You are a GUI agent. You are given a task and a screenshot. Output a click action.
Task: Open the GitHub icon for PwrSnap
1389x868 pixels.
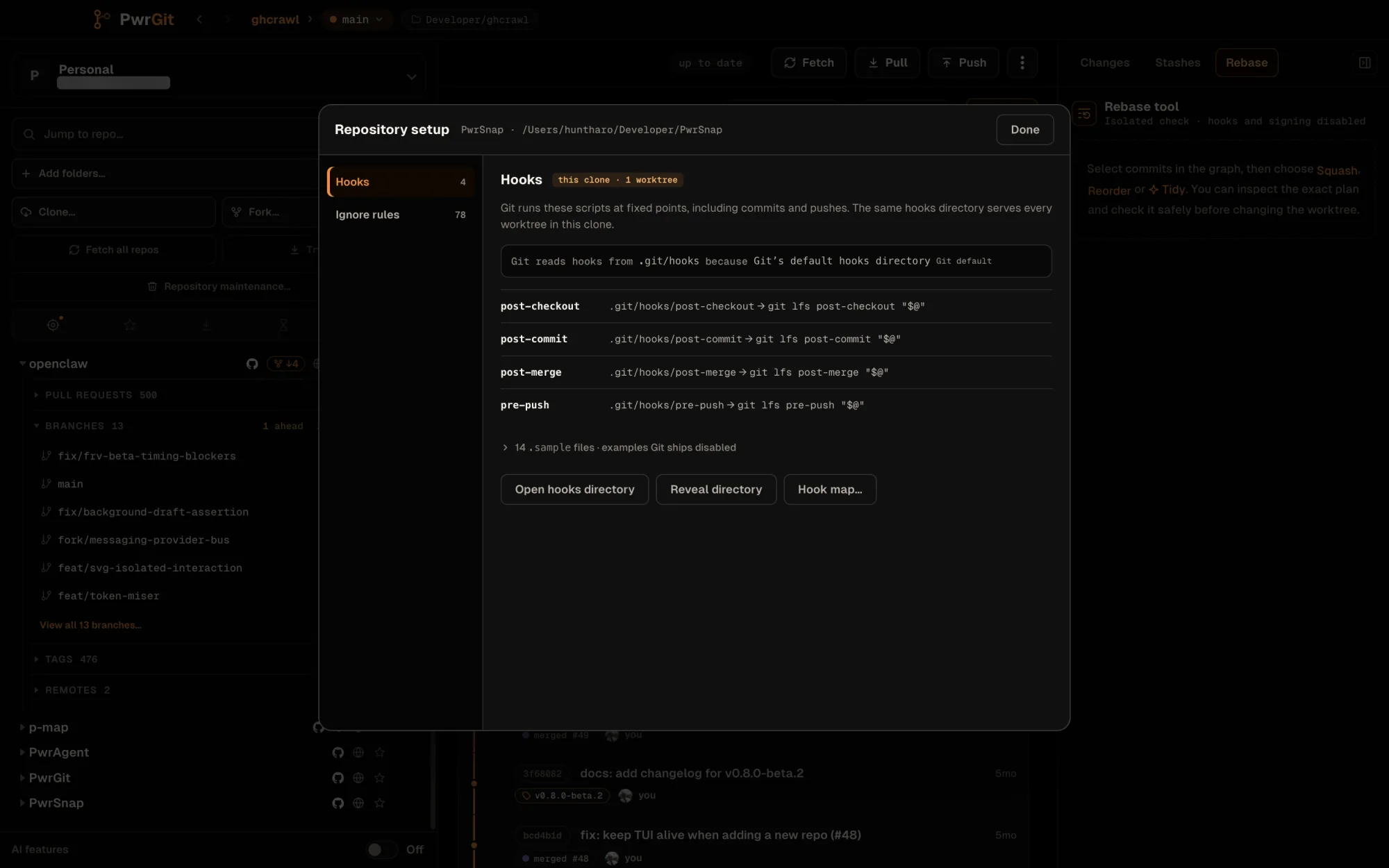click(338, 803)
